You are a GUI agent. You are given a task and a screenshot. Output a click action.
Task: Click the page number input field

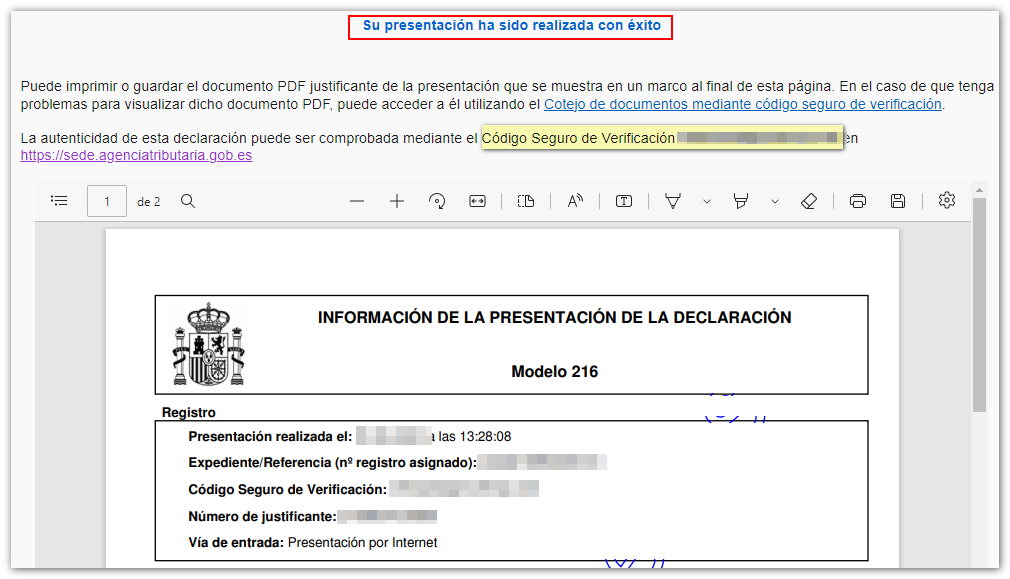(107, 201)
